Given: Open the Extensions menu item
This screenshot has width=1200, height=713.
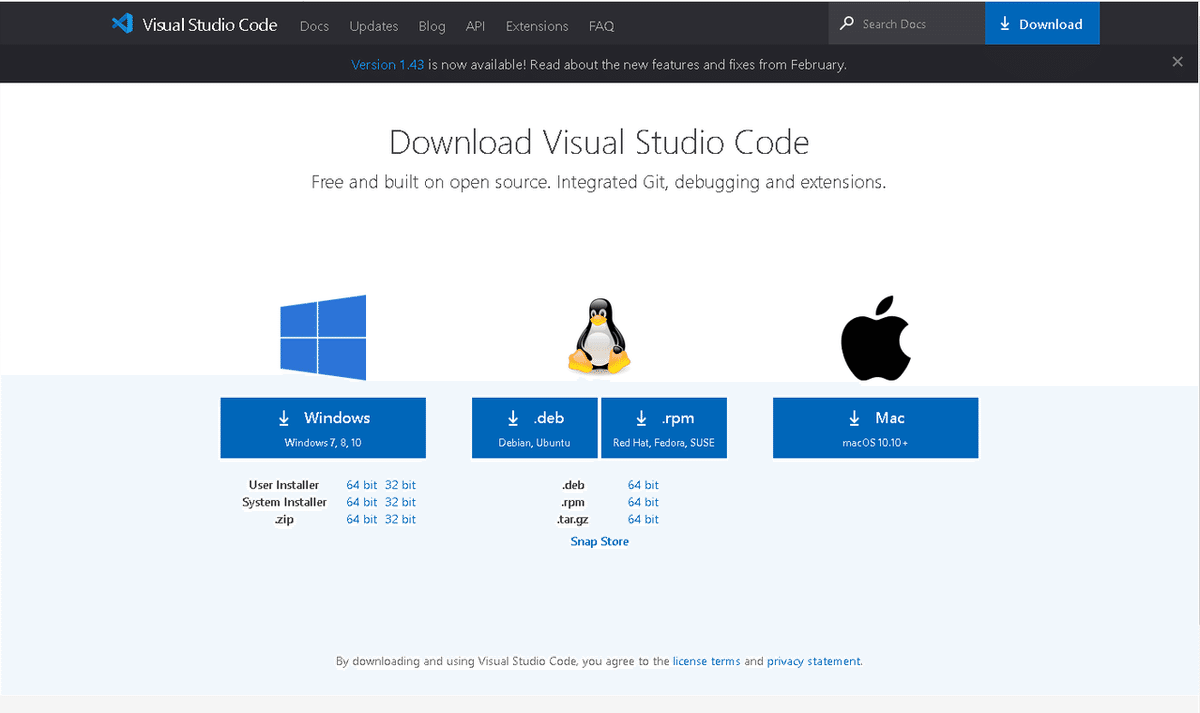Looking at the screenshot, I should (x=537, y=26).
